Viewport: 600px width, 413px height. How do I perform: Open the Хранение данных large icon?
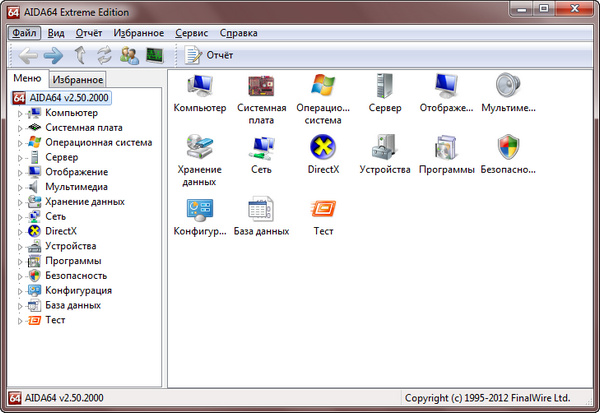[199, 149]
